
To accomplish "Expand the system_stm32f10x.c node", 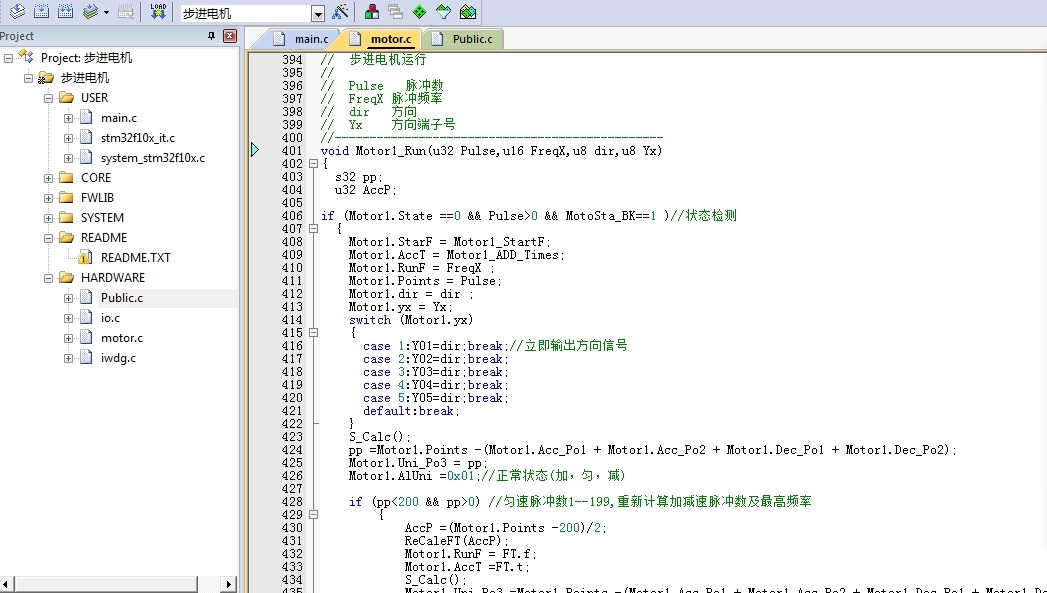I will click(68, 158).
